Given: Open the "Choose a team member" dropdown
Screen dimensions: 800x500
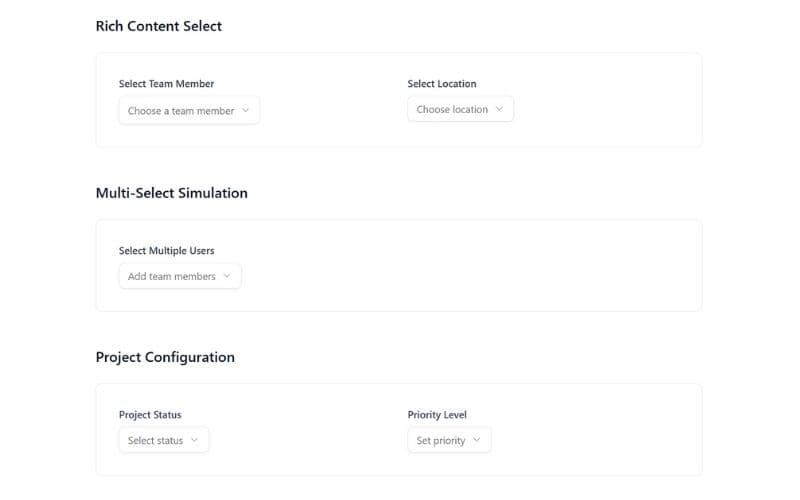Looking at the screenshot, I should click(188, 111).
